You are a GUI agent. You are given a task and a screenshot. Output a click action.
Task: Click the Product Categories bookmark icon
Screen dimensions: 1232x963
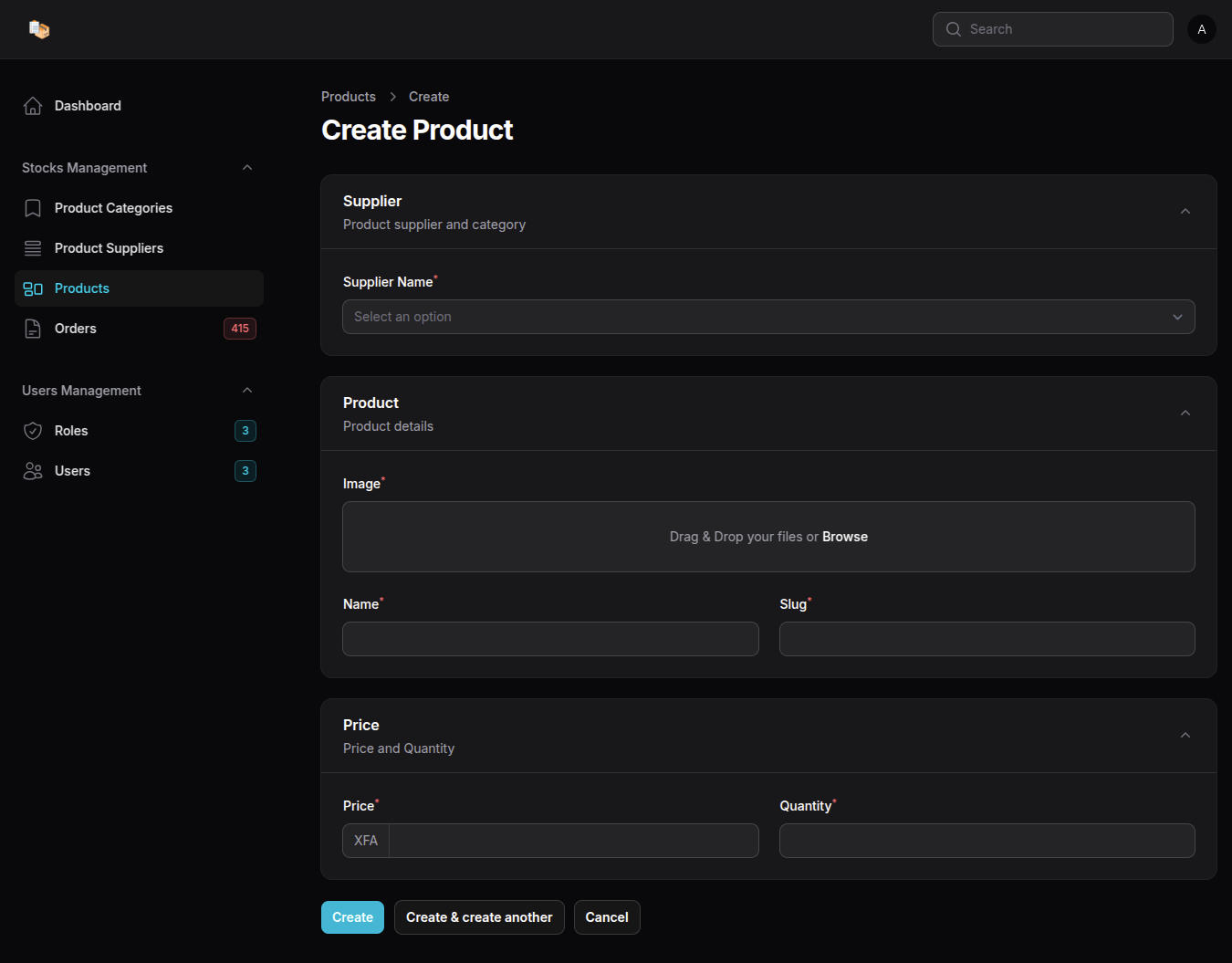(x=33, y=208)
